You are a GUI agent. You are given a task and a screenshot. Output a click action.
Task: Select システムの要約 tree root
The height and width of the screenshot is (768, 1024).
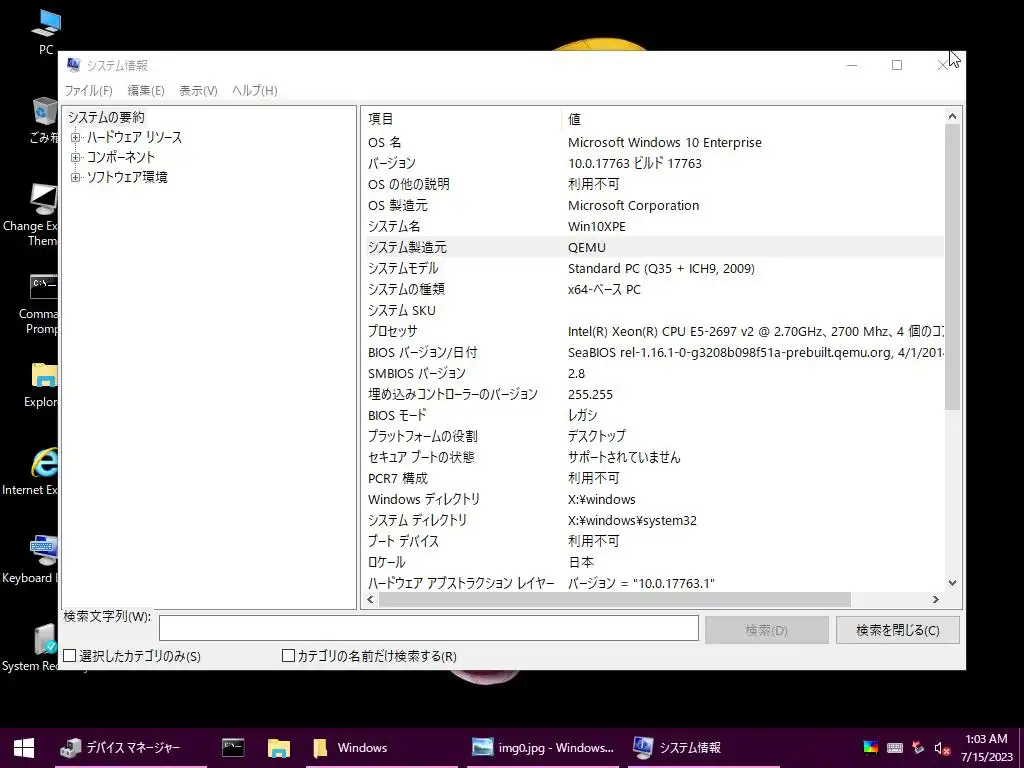(x=106, y=118)
